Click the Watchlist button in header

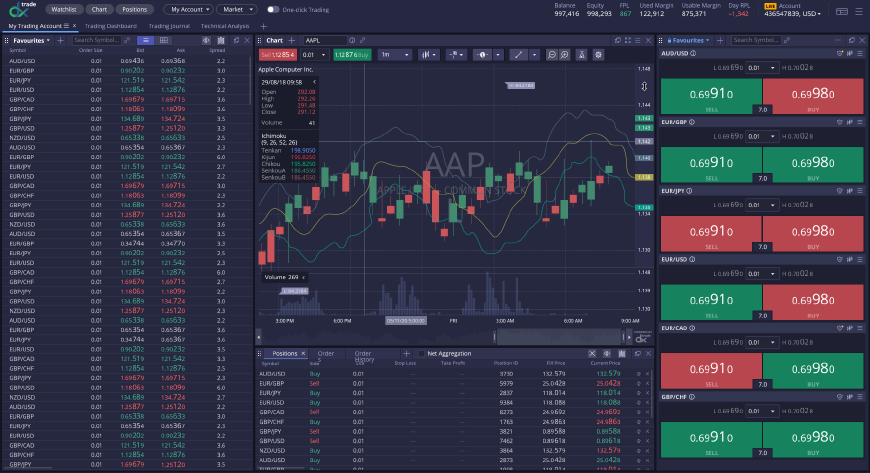pyautogui.click(x=64, y=9)
